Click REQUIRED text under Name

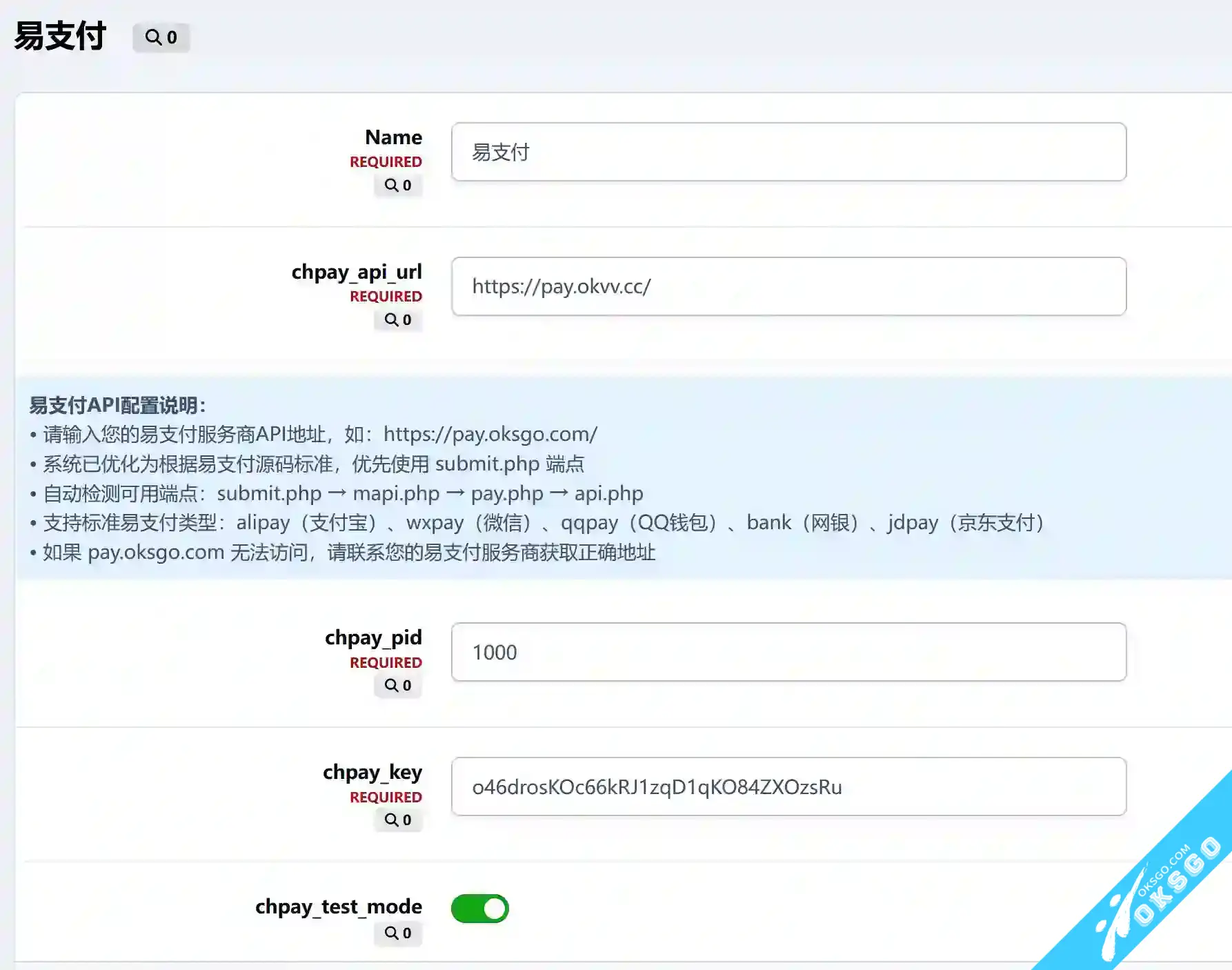pyautogui.click(x=386, y=161)
